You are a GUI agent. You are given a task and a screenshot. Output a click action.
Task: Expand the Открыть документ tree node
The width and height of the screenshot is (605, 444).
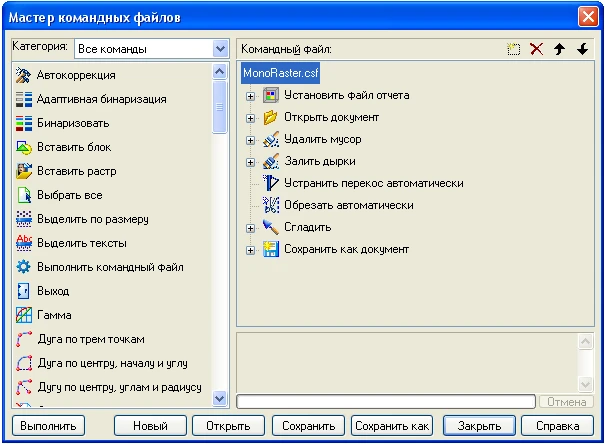(x=250, y=117)
